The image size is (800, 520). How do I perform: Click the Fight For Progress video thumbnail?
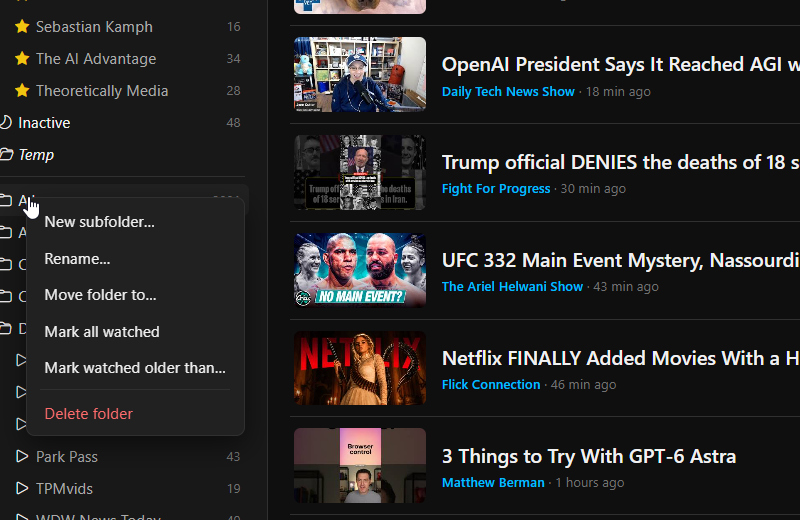coord(360,172)
